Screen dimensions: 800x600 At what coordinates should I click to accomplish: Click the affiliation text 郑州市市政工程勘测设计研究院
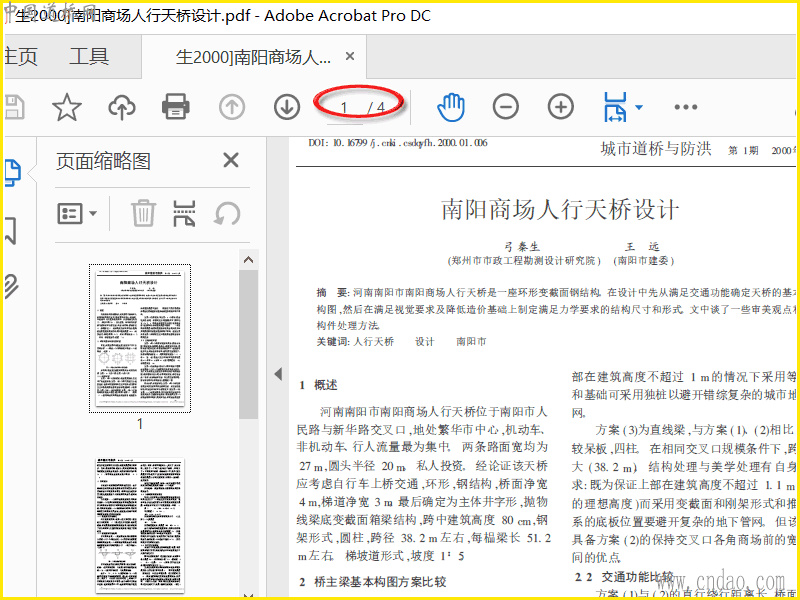[524, 261]
